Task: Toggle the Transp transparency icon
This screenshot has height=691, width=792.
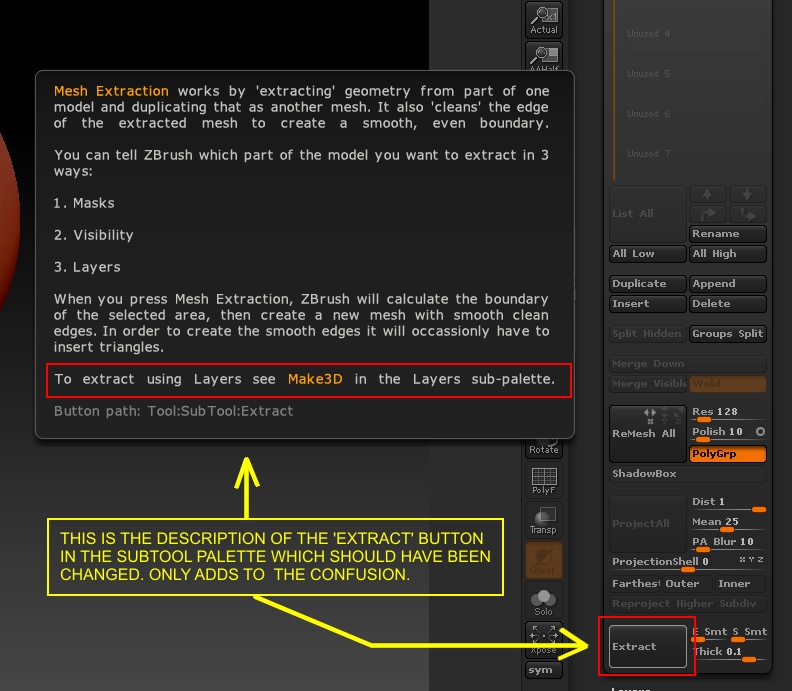Action: (x=543, y=520)
